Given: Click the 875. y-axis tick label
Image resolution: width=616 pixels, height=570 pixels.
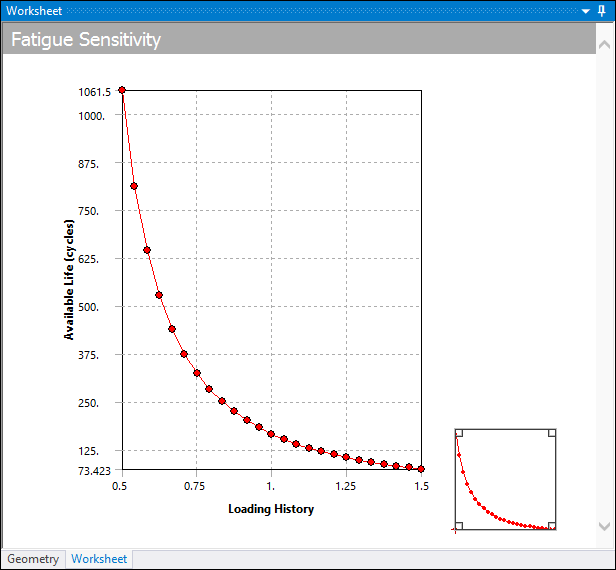Looking at the screenshot, I should pos(88,164).
